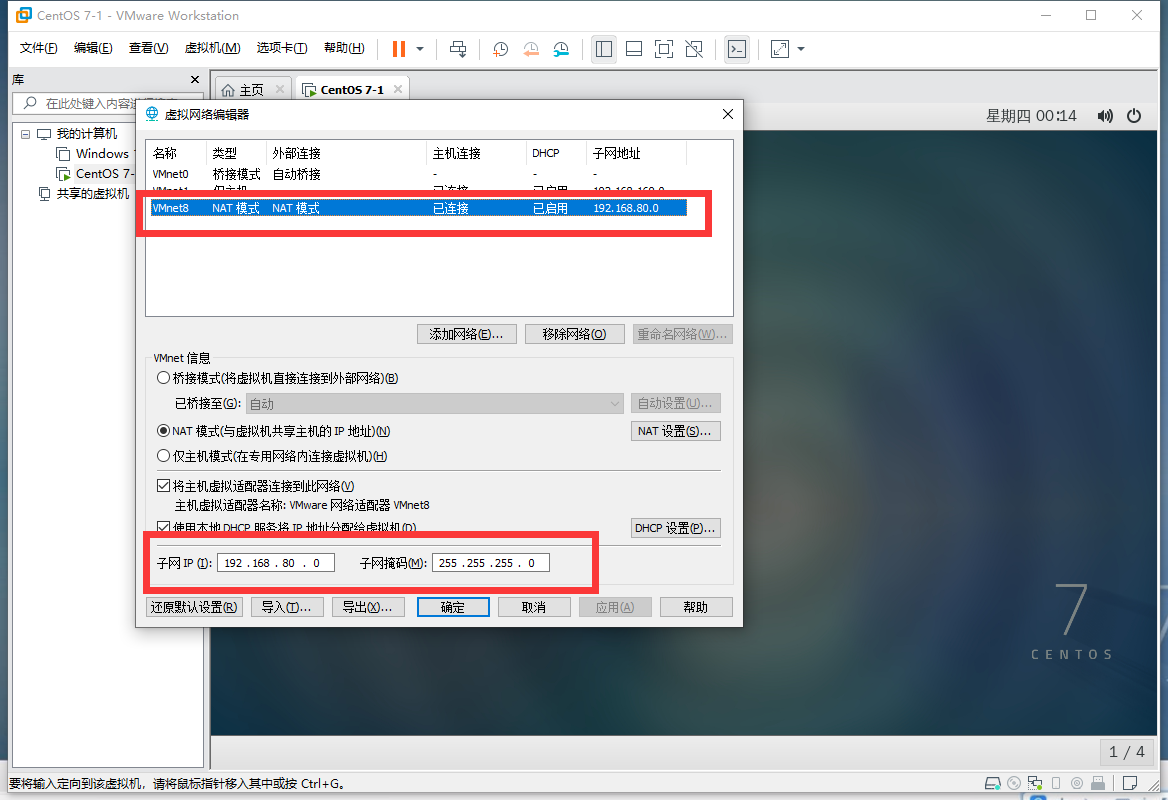The image size is (1168, 800).
Task: Enter full screen mode icon
Action: (x=664, y=49)
